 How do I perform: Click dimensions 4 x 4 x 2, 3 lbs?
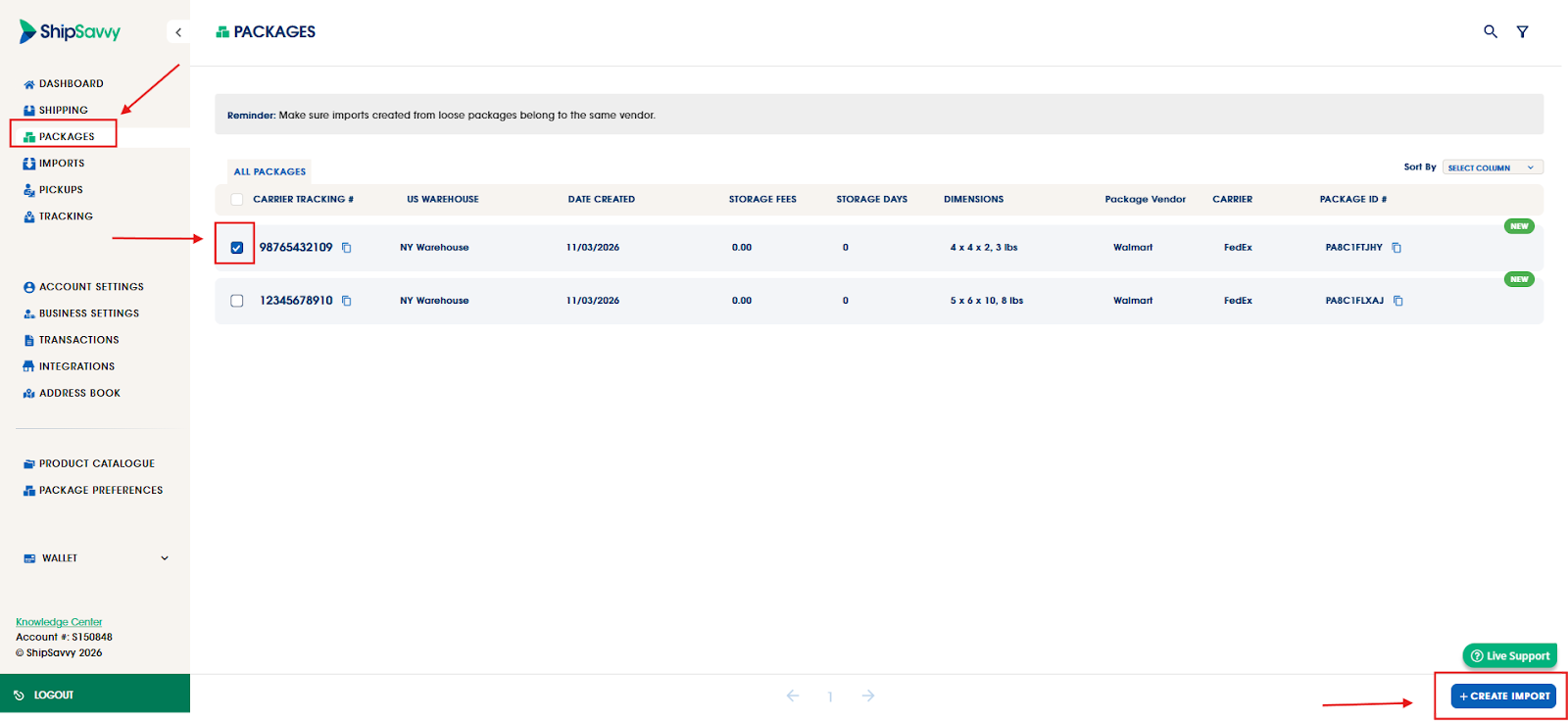[984, 247]
